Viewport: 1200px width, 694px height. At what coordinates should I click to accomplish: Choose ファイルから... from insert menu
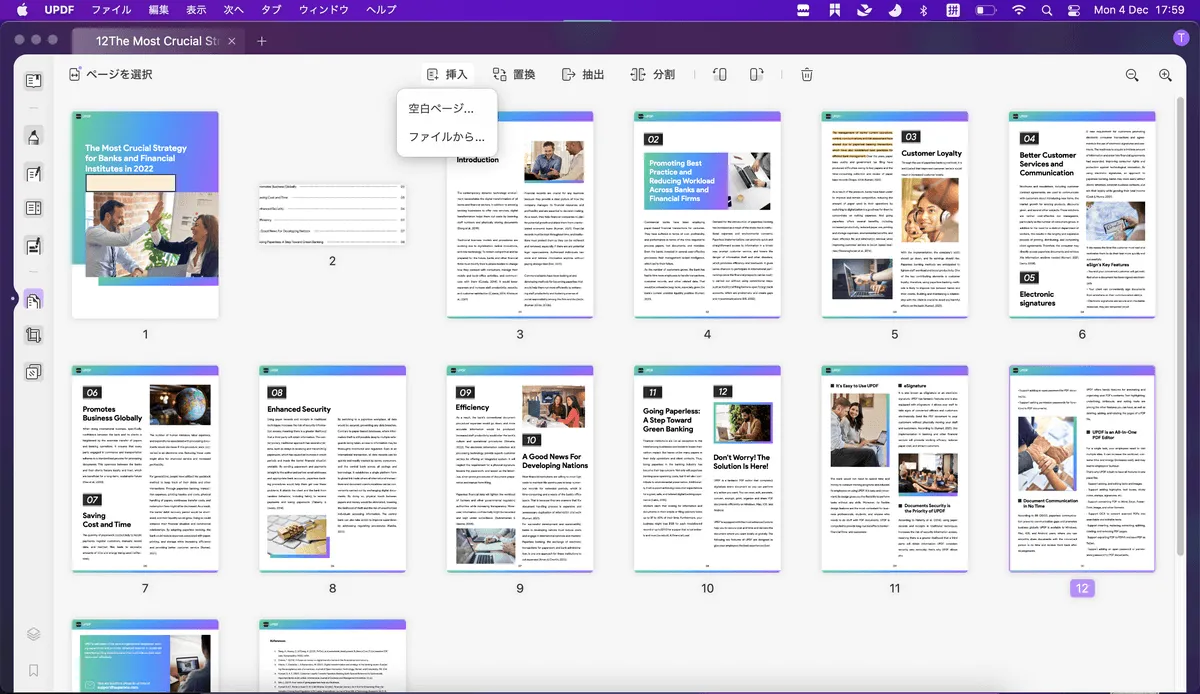pos(446,137)
